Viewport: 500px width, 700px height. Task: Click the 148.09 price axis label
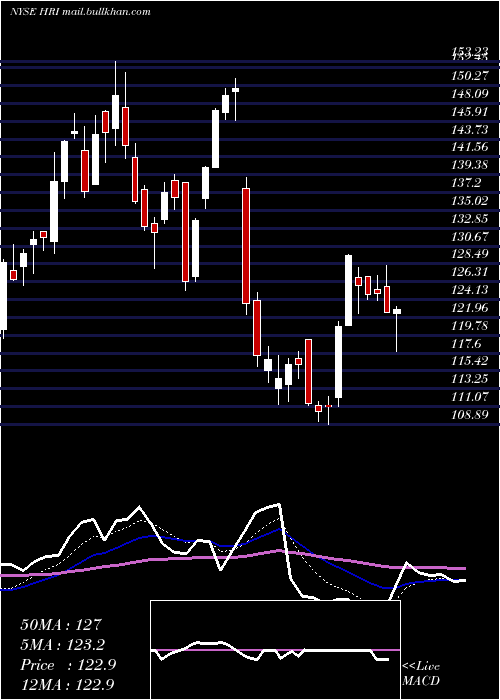[x=469, y=94]
